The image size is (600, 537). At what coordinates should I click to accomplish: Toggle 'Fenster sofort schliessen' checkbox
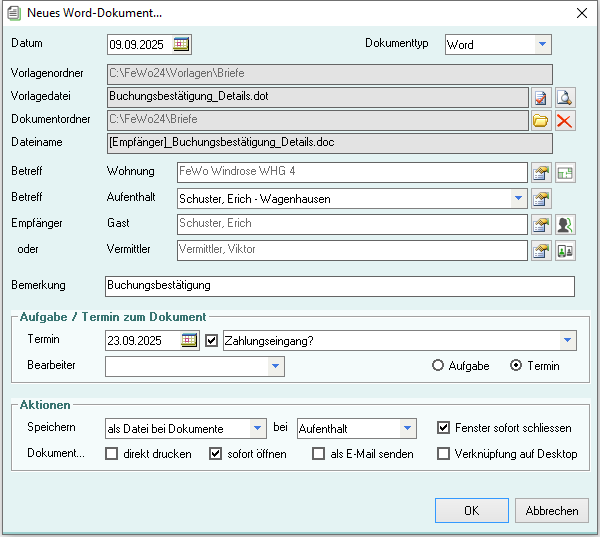444,428
